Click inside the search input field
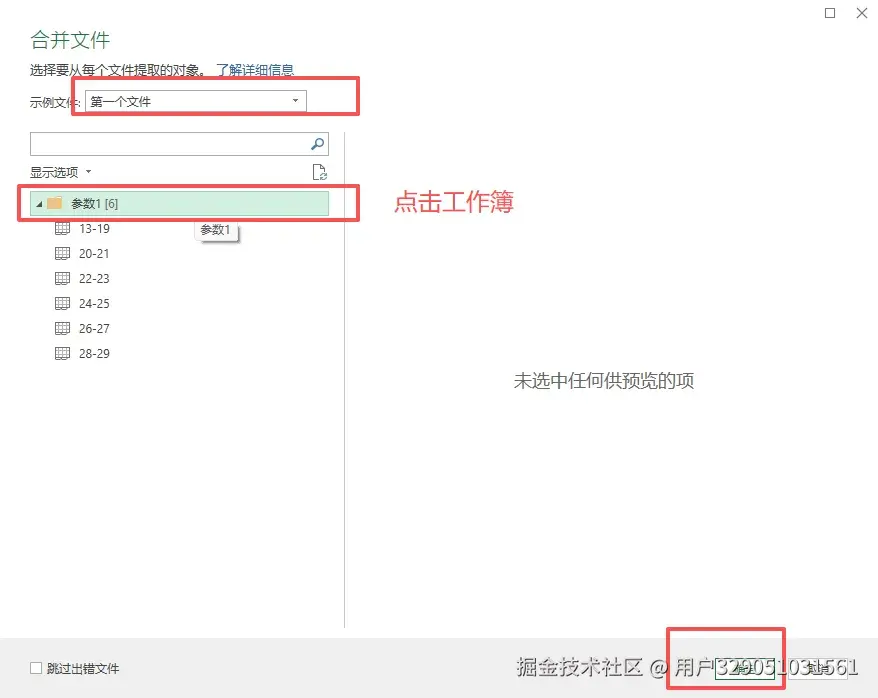The height and width of the screenshot is (698, 878). click(x=170, y=143)
